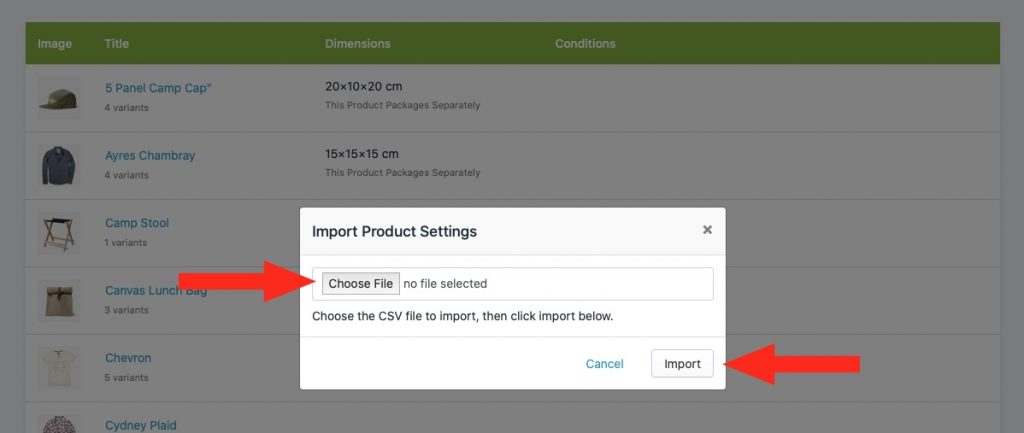Image resolution: width=1024 pixels, height=433 pixels.
Task: Click the chambray shirt thumbnail
Action: pos(58,166)
